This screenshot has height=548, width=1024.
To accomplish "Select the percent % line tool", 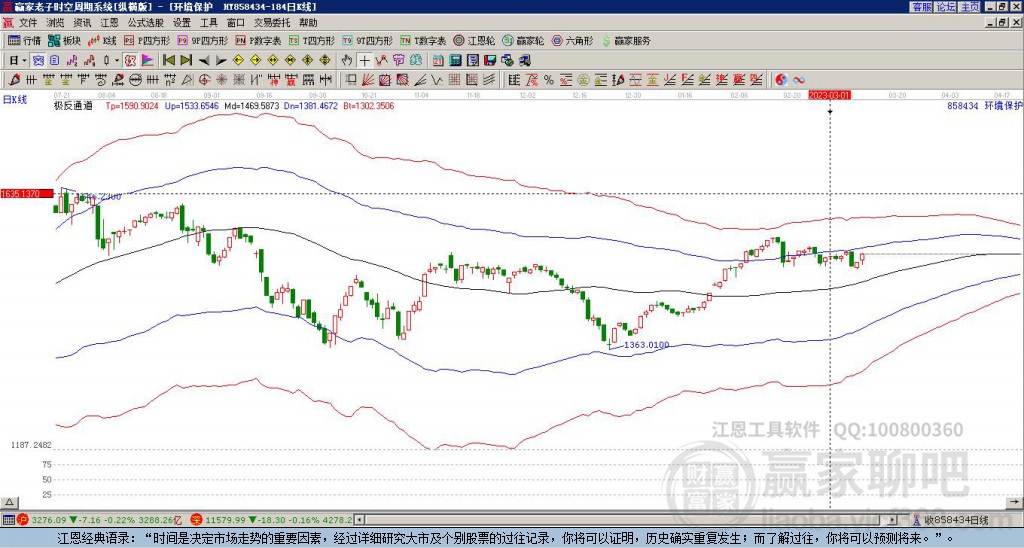I will (549, 80).
